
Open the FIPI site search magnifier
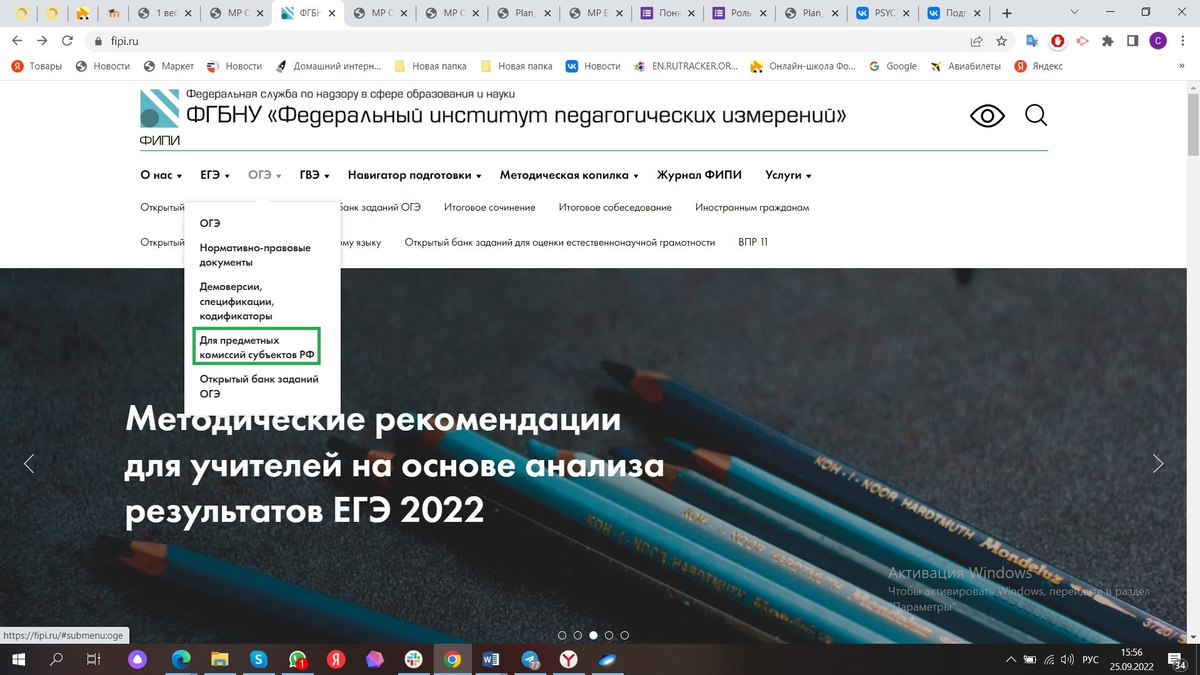pyautogui.click(x=1035, y=115)
